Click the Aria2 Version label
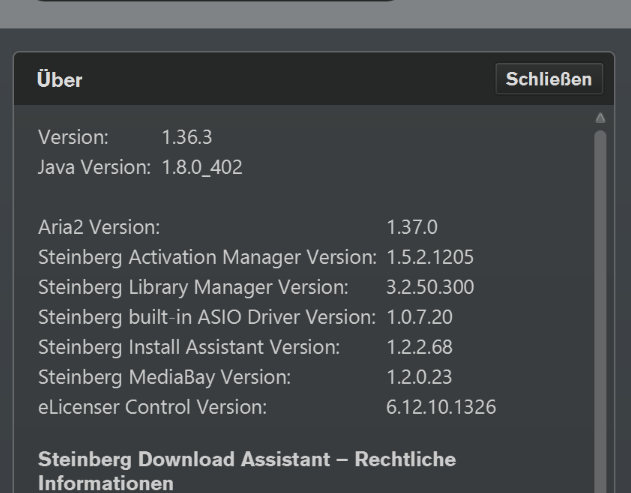Image resolution: width=631 pixels, height=493 pixels. (x=99, y=227)
